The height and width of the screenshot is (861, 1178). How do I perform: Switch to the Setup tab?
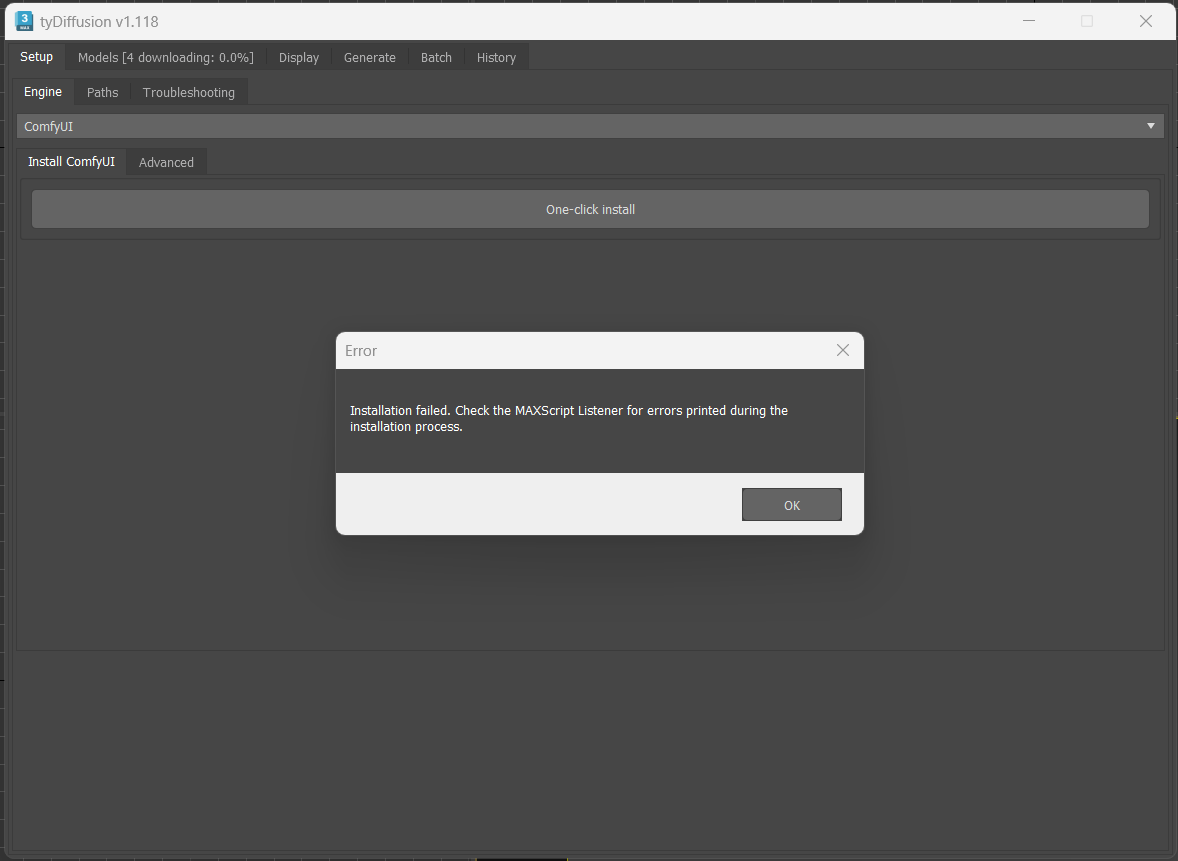click(36, 57)
